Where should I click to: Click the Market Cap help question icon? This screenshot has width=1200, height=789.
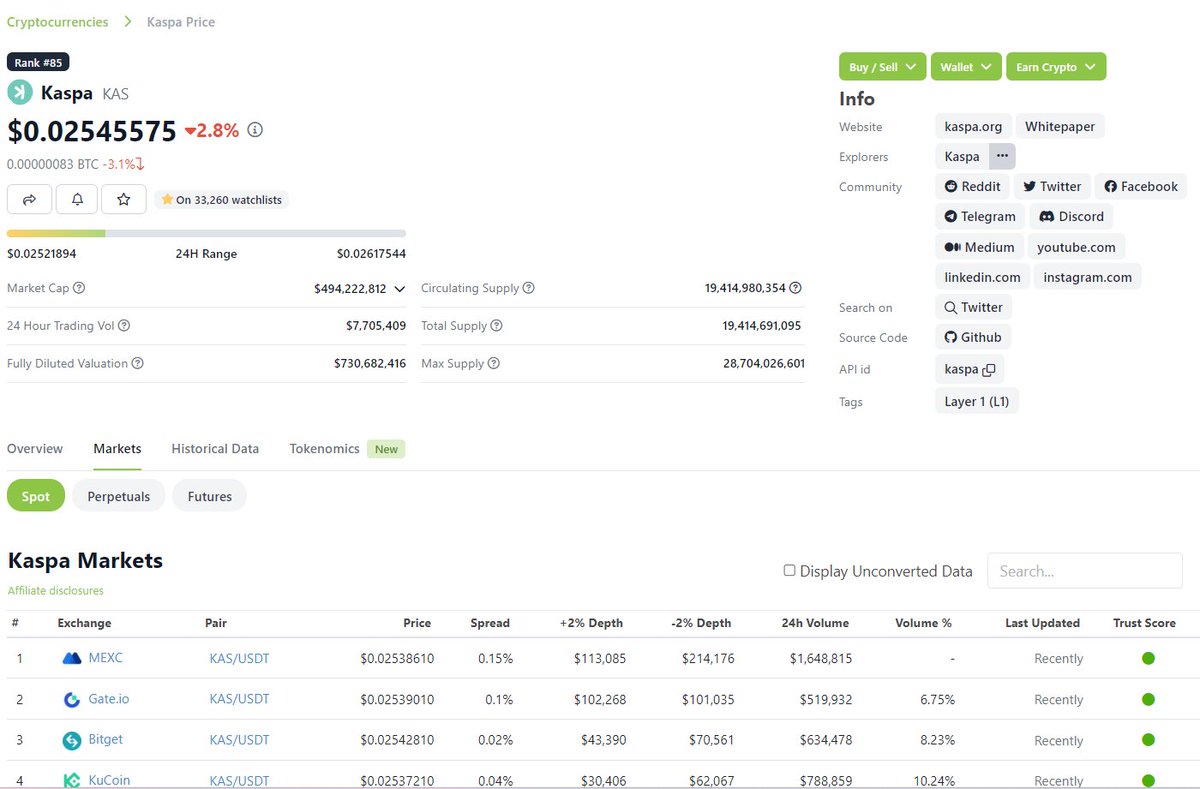[79, 288]
